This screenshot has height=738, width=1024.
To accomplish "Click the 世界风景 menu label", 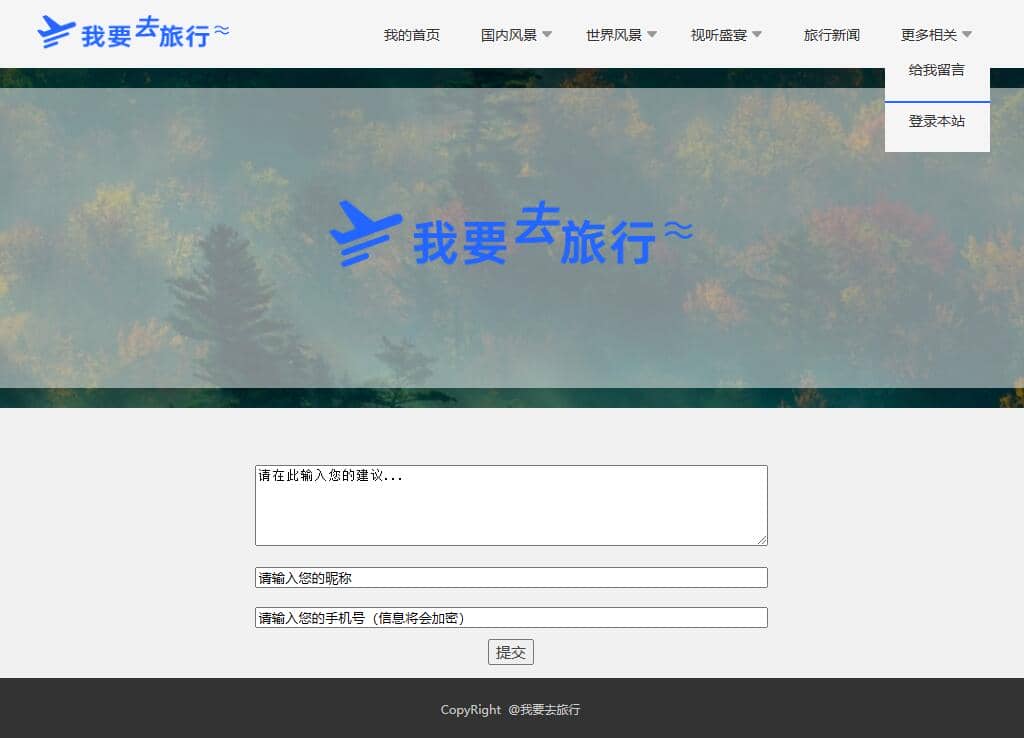I will 613,35.
